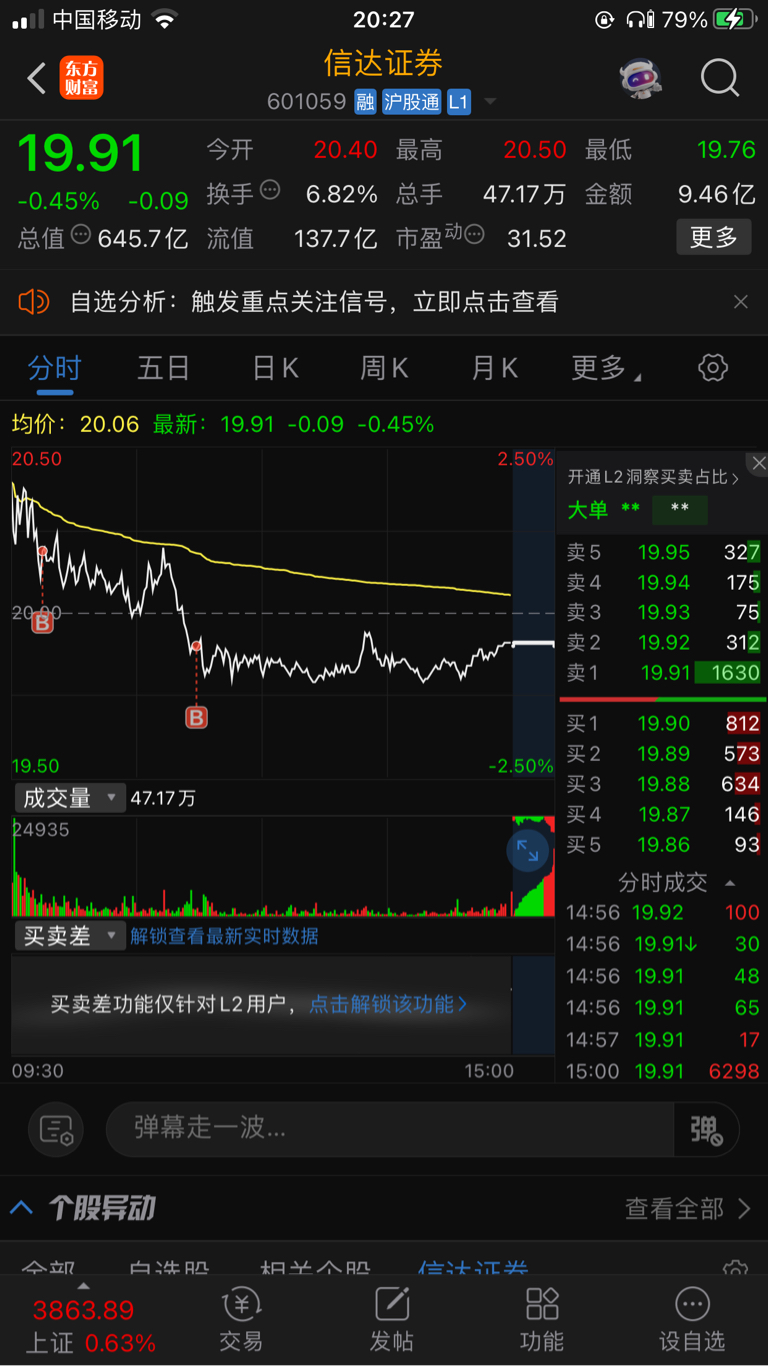Select the 买5 19.86 order row

pyautogui.click(x=662, y=845)
